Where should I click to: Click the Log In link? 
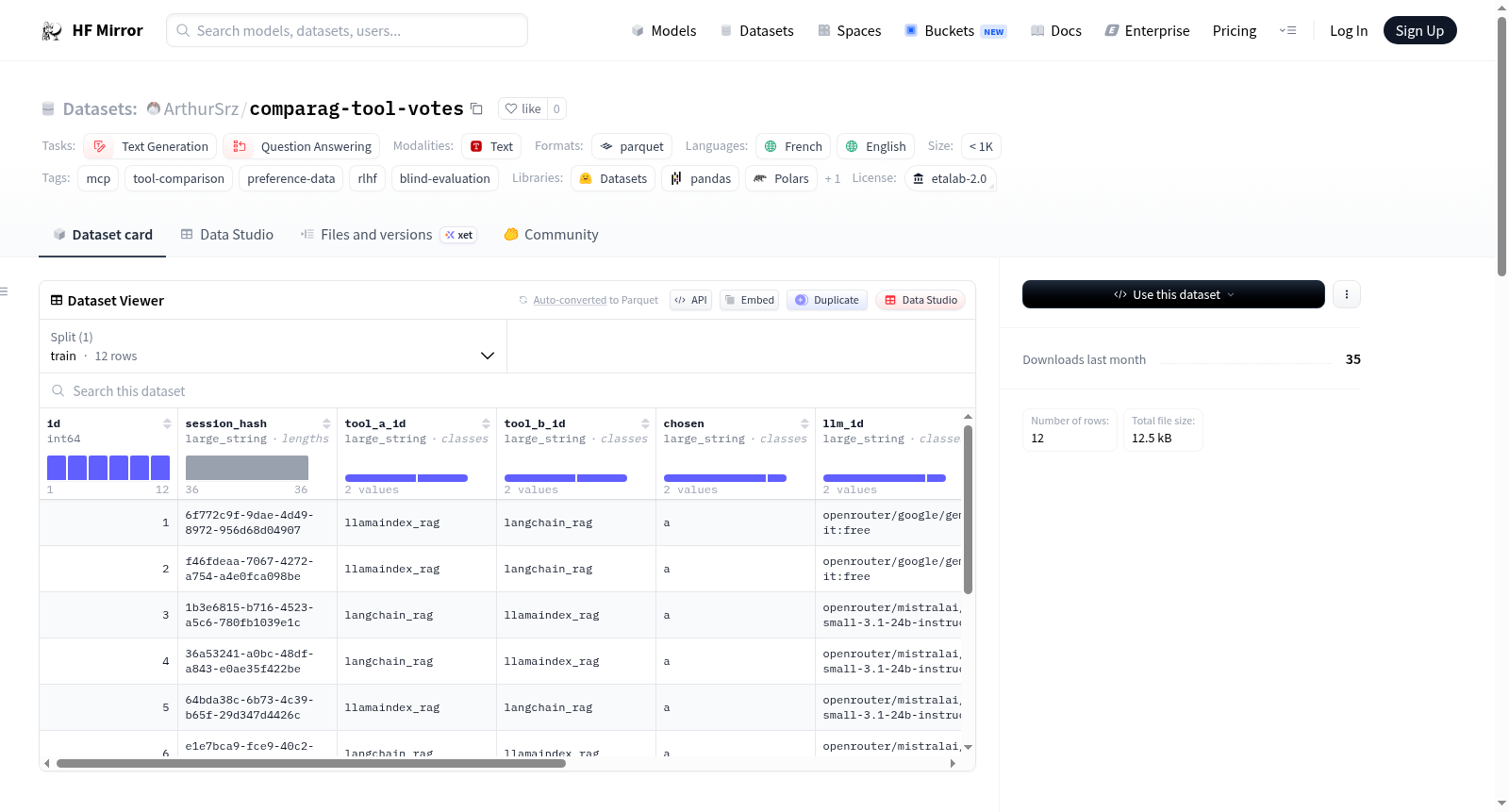pyautogui.click(x=1349, y=31)
